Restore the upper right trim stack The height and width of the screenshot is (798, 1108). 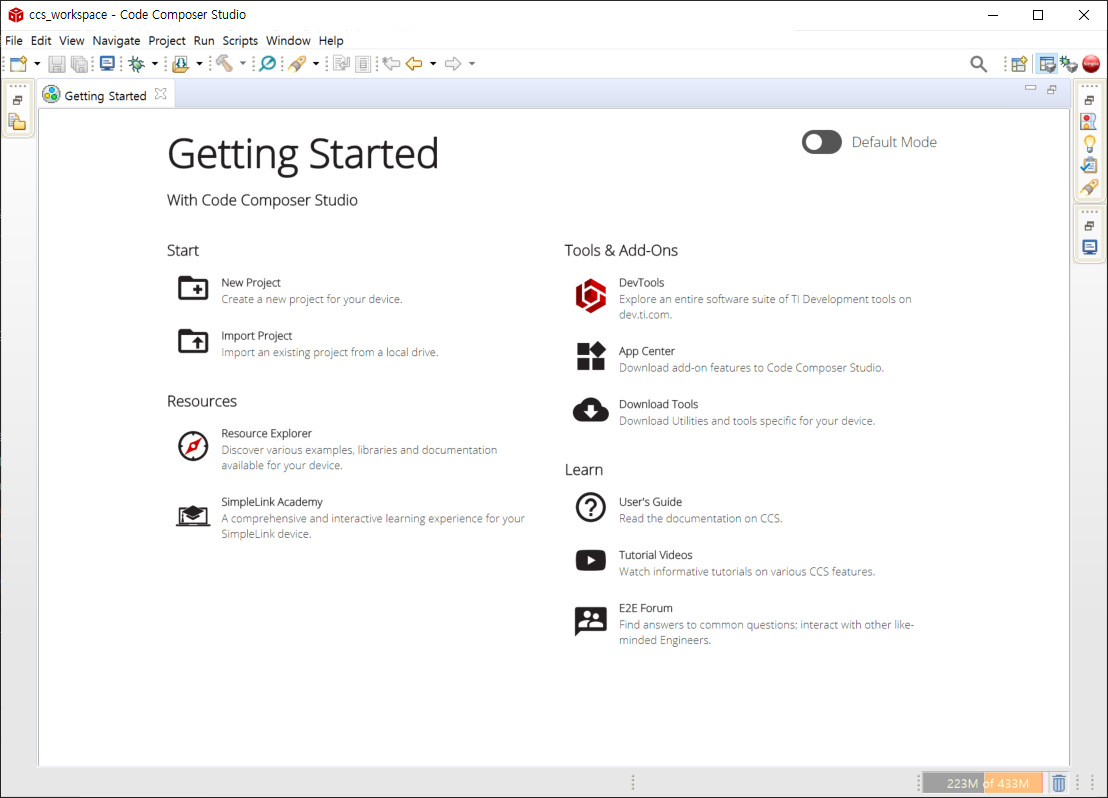[1090, 100]
